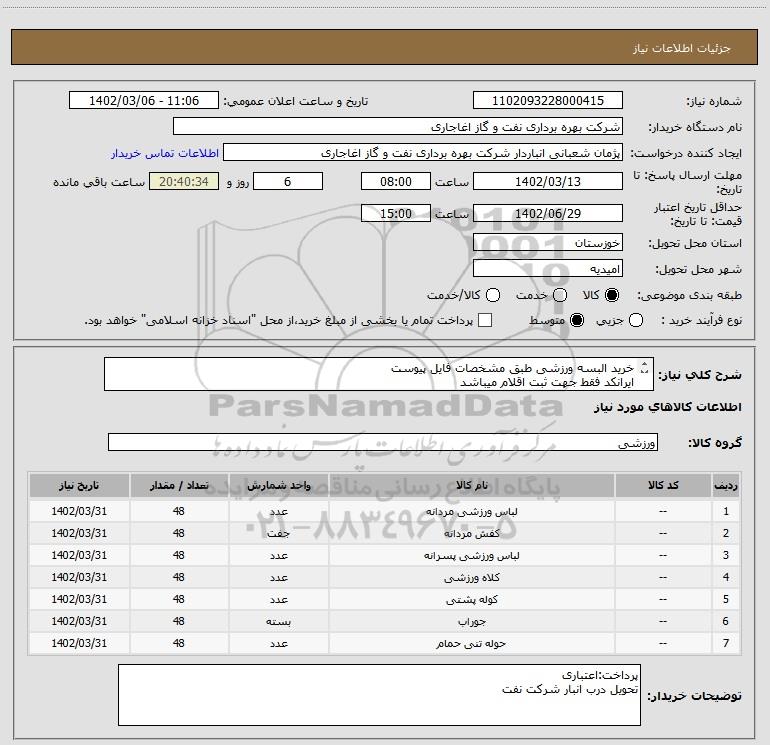Select the کالا/خدمت radio button
The width and height of the screenshot is (770, 745).
point(493,295)
